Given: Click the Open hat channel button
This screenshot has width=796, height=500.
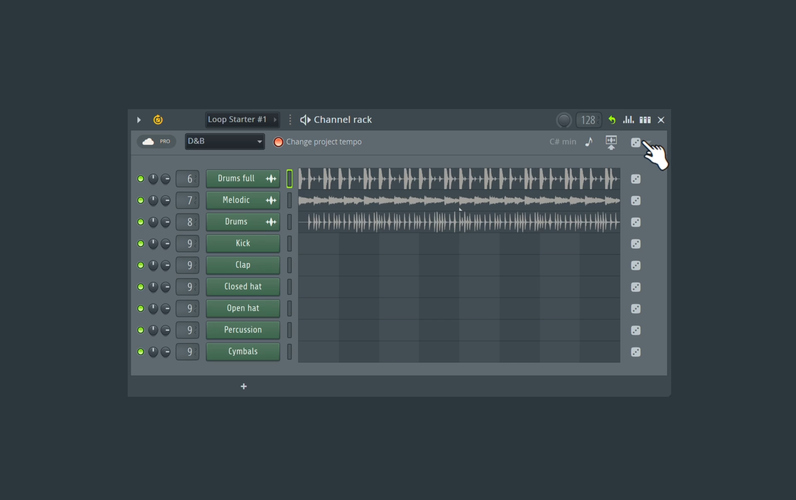Looking at the screenshot, I should click(243, 308).
